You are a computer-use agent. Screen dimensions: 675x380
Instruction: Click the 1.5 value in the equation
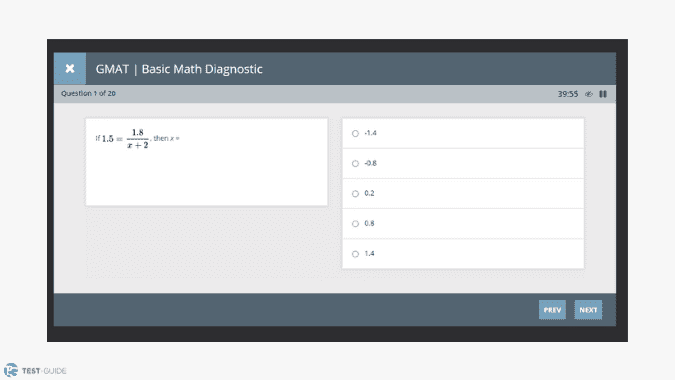click(108, 139)
